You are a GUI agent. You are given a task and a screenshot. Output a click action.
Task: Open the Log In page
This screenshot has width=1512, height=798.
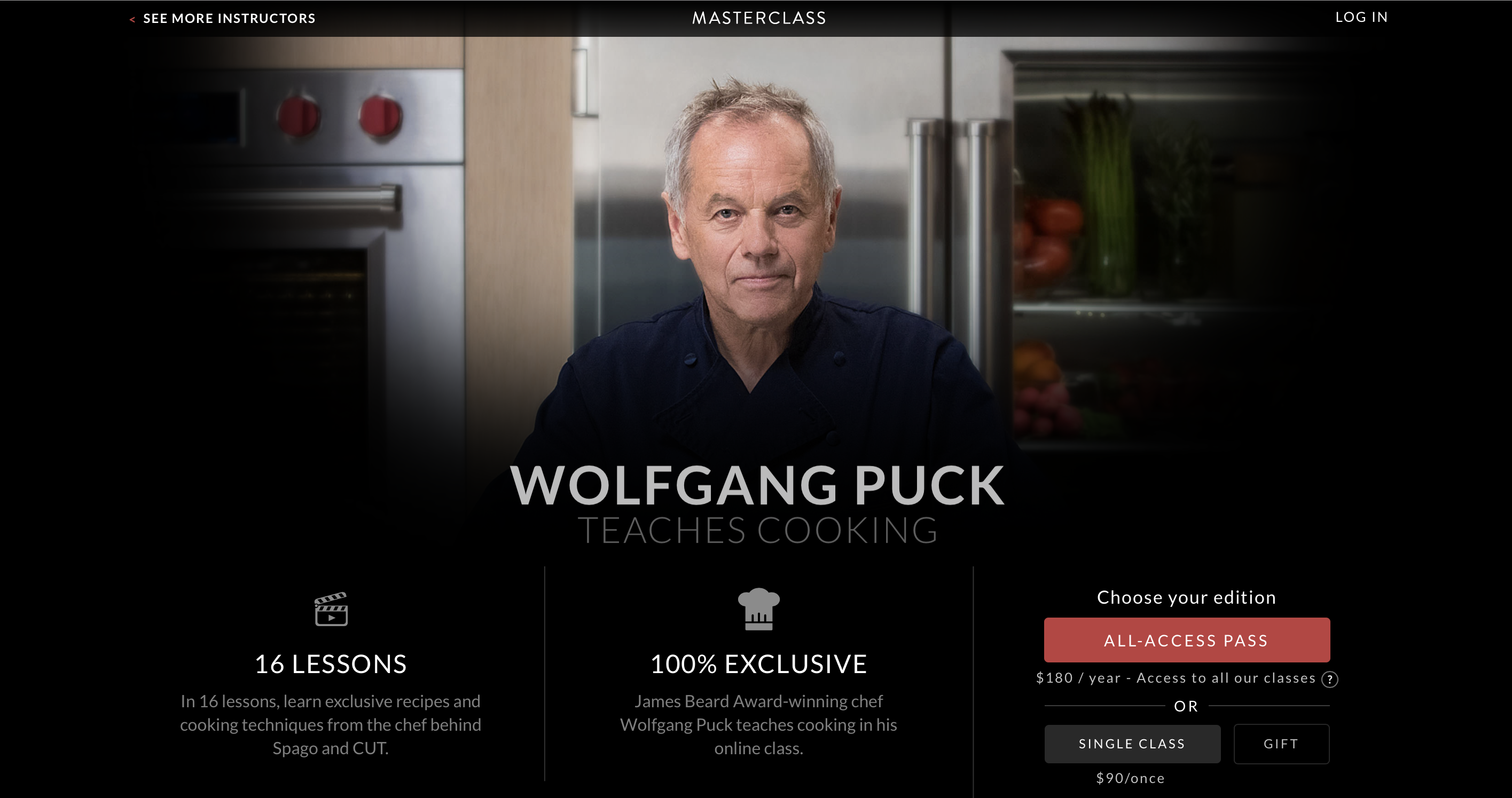tap(1361, 17)
